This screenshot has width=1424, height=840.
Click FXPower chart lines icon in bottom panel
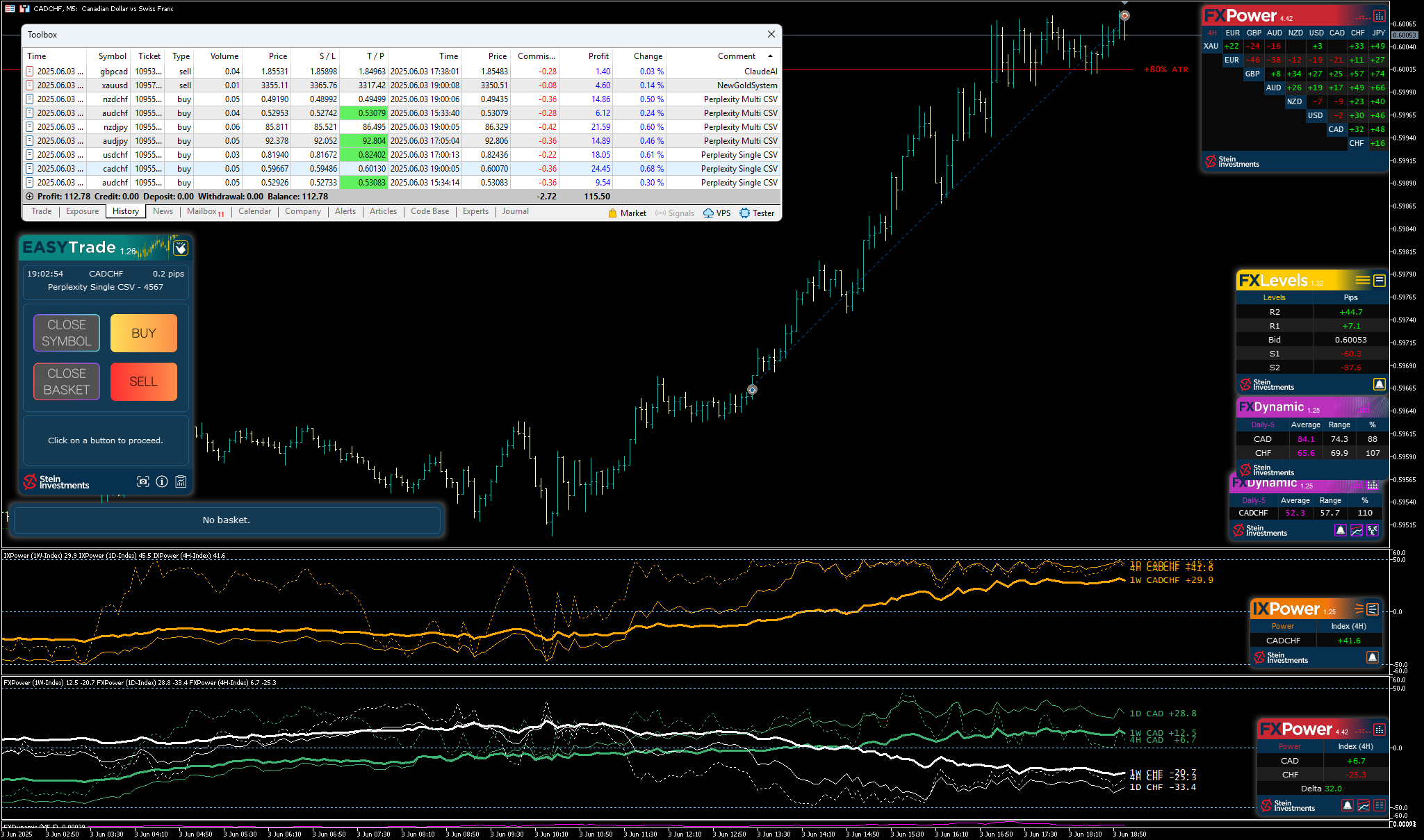tap(1364, 805)
